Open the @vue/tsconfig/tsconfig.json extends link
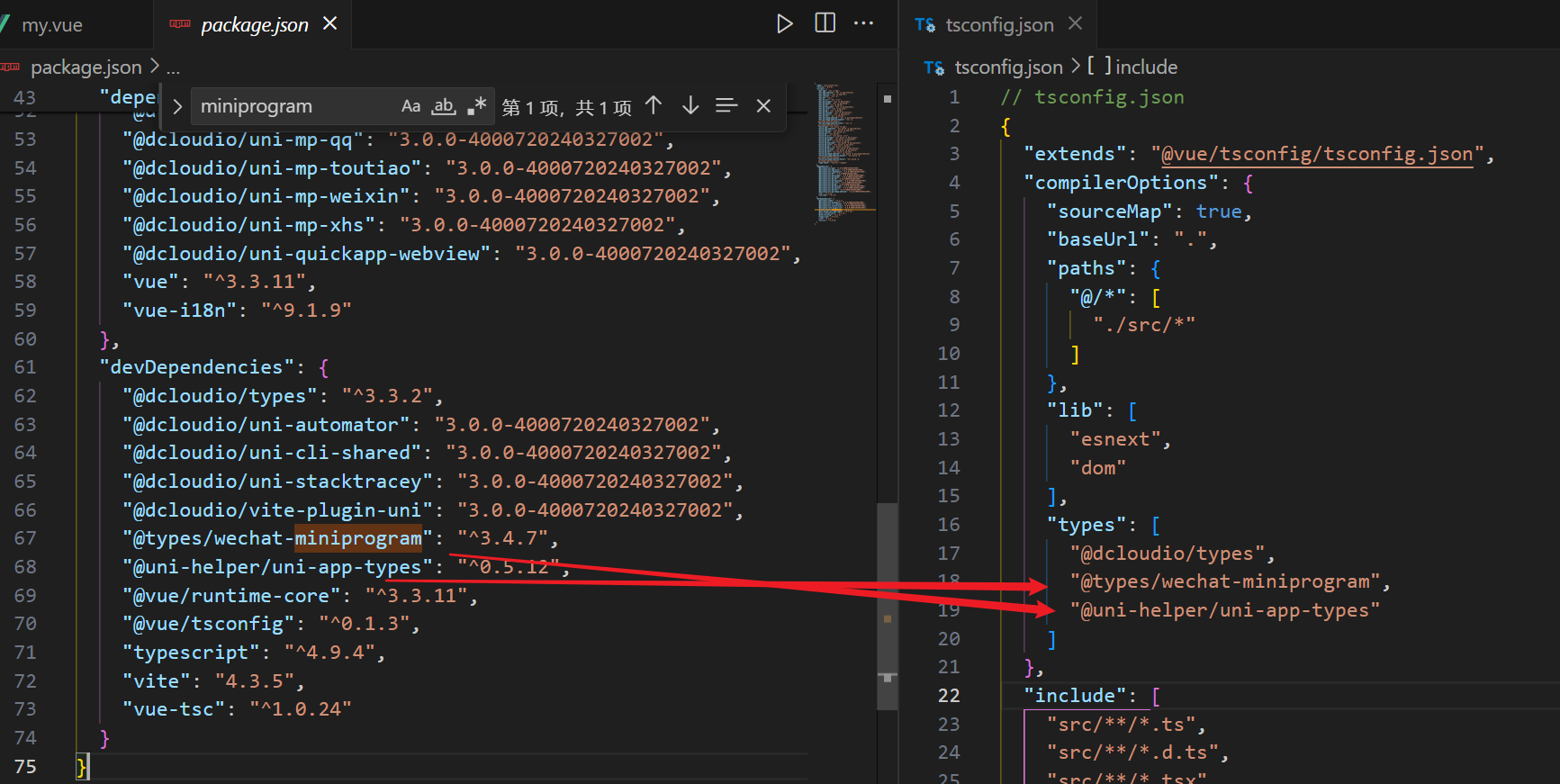 click(x=1317, y=154)
